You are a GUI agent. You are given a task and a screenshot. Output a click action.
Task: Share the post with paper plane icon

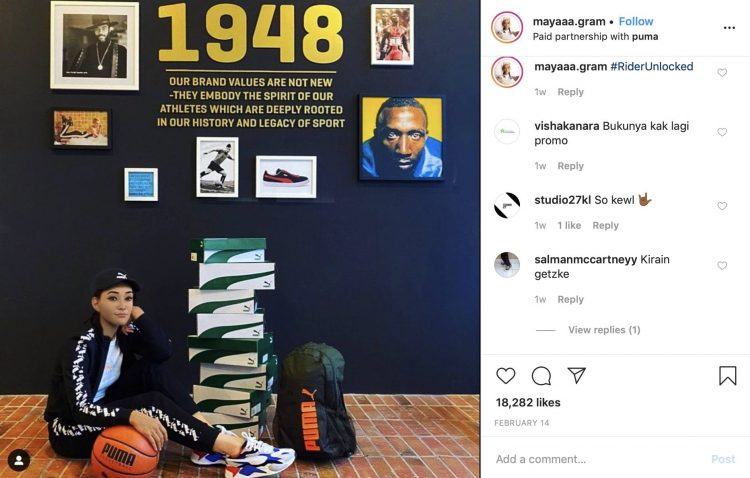pyautogui.click(x=577, y=375)
